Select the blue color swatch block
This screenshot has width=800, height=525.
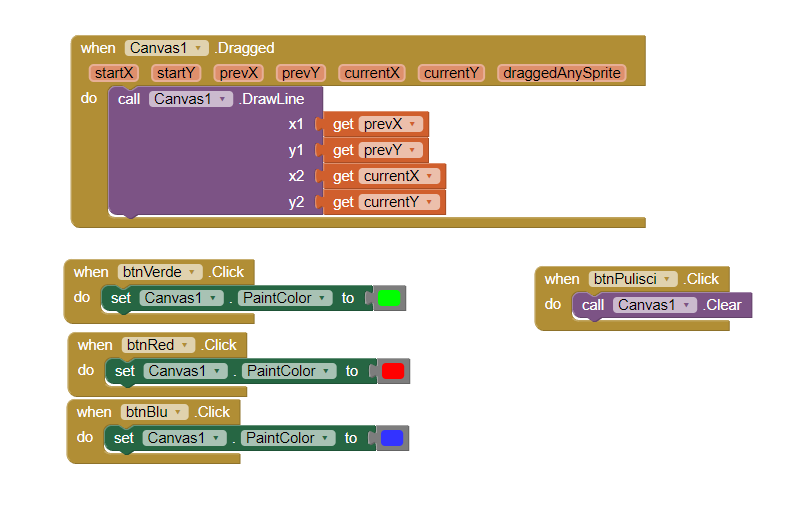point(392,438)
